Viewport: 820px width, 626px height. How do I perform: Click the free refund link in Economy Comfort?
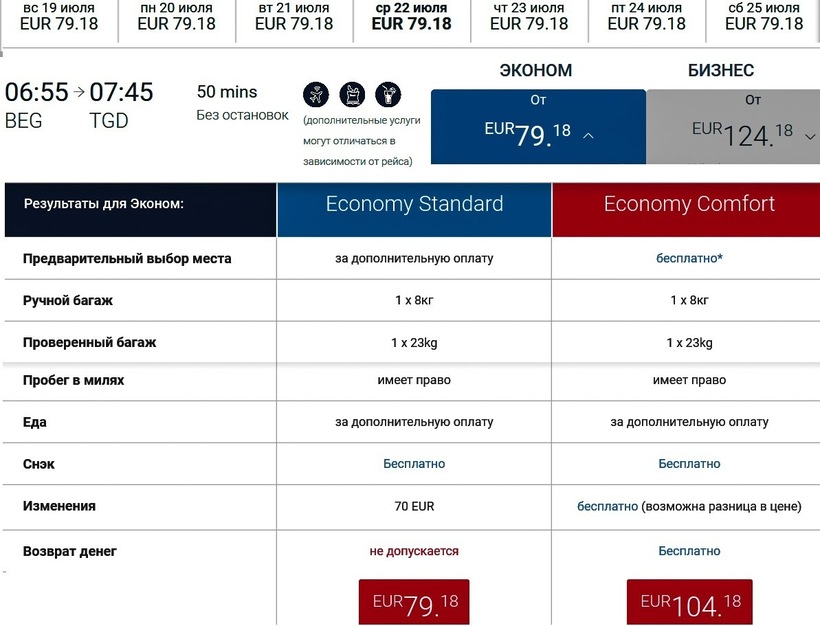tap(689, 551)
